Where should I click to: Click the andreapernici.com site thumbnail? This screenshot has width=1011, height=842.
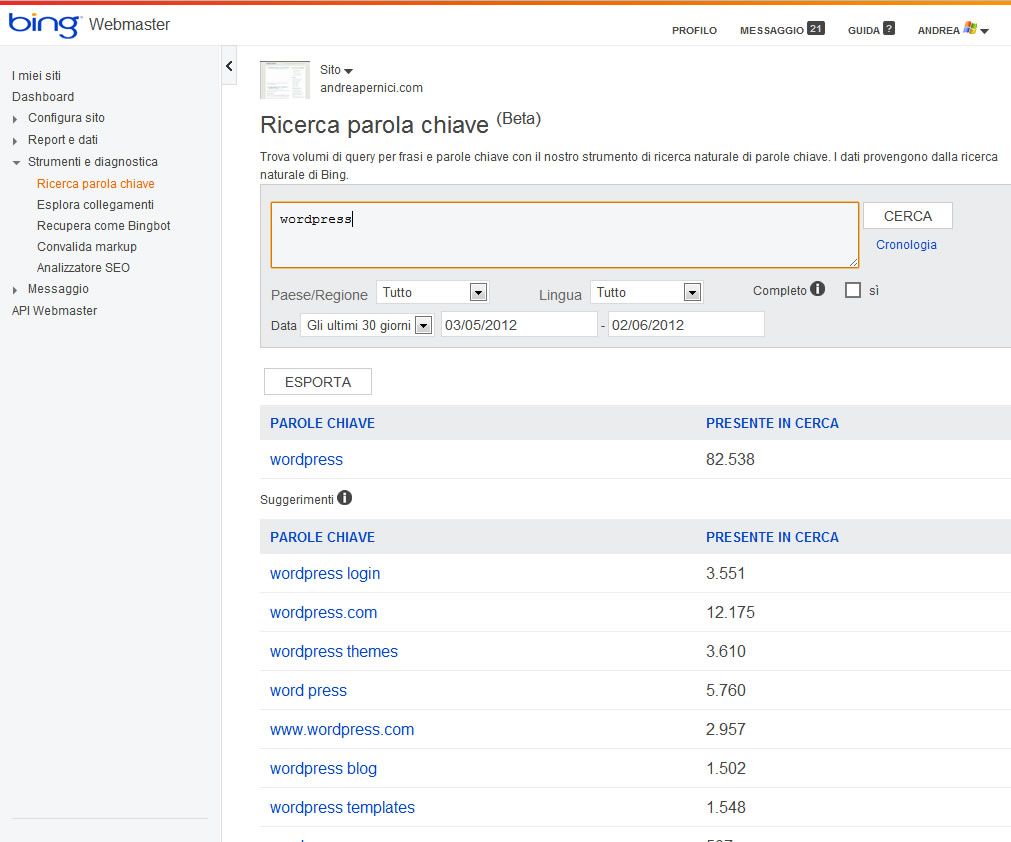285,79
